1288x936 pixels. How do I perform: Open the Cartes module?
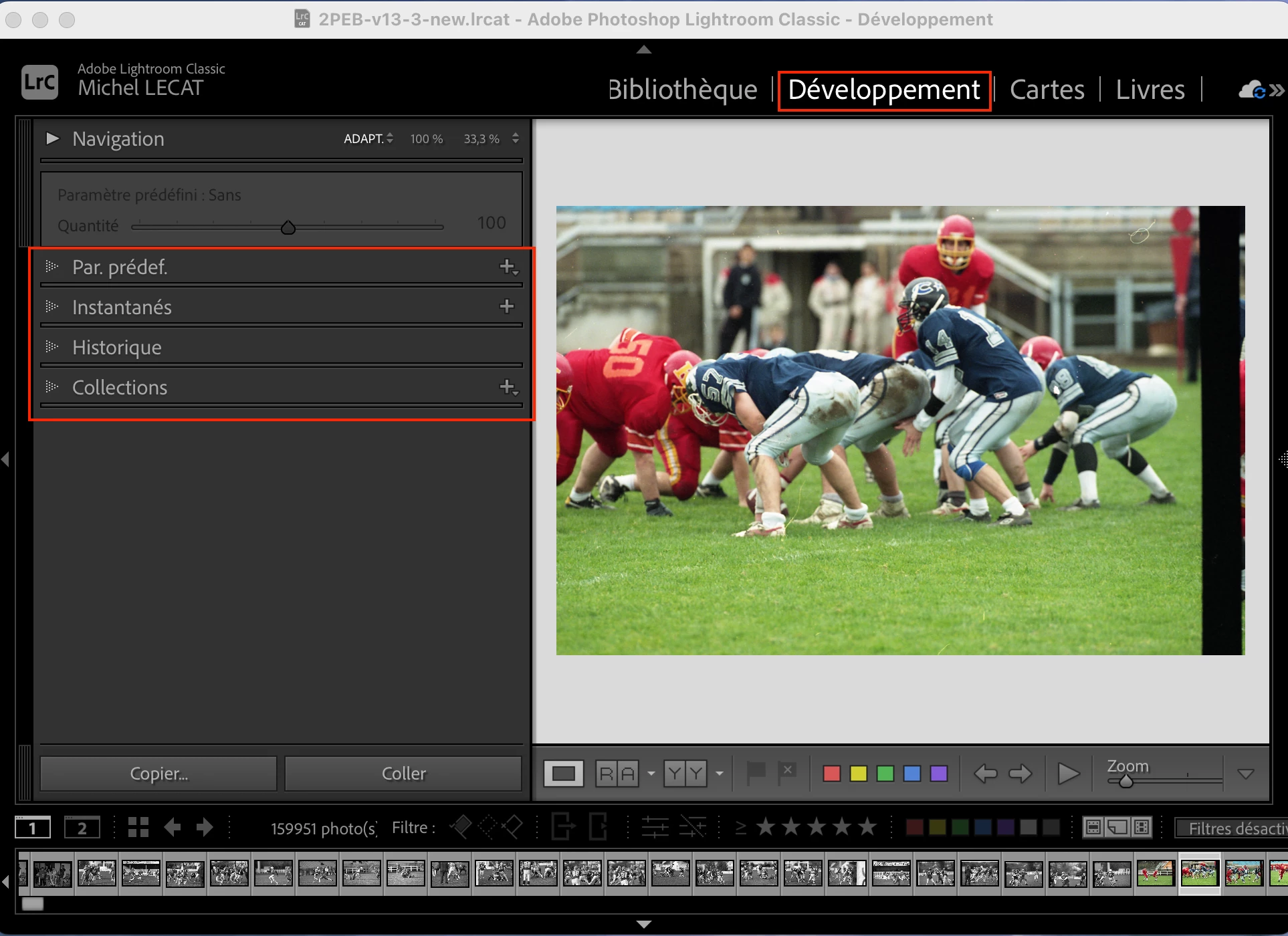coord(1047,90)
